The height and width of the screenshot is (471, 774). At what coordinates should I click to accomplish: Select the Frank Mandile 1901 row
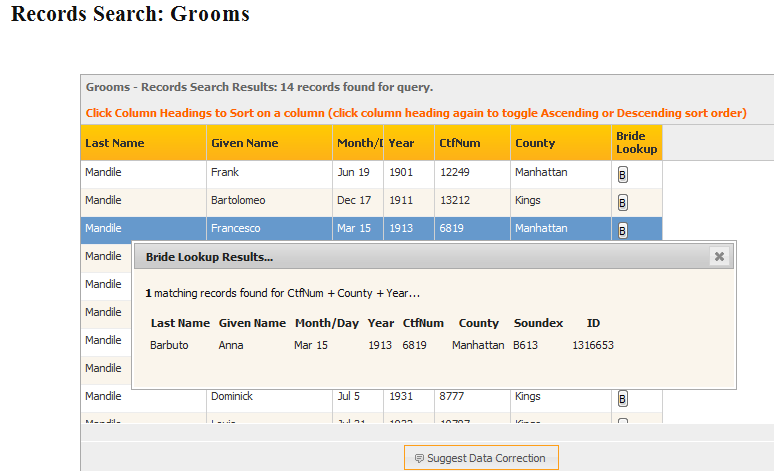point(371,174)
